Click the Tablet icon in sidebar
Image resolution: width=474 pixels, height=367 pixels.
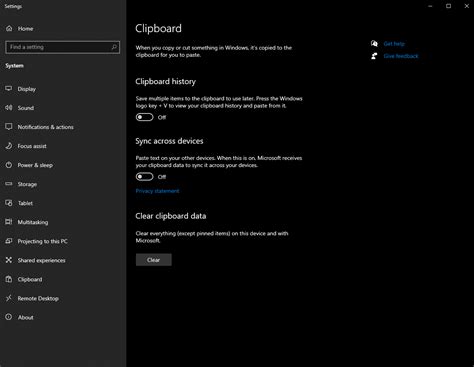coord(9,203)
